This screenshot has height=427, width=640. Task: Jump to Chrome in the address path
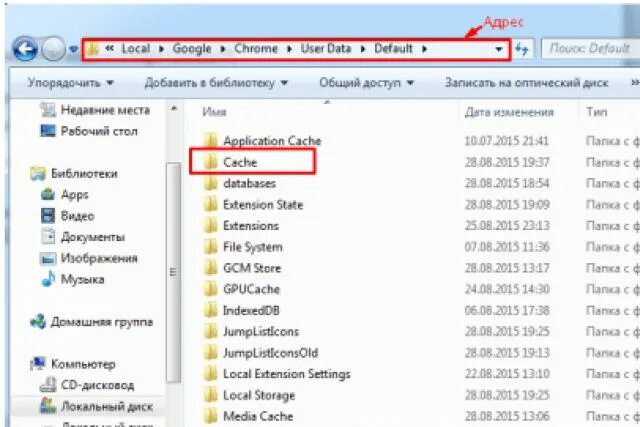[x=256, y=49]
